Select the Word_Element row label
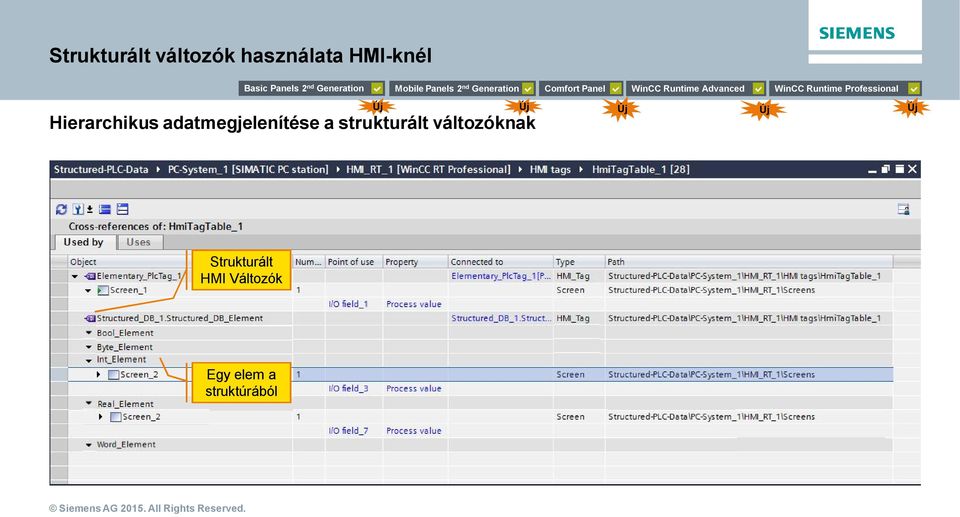 (x=126, y=445)
